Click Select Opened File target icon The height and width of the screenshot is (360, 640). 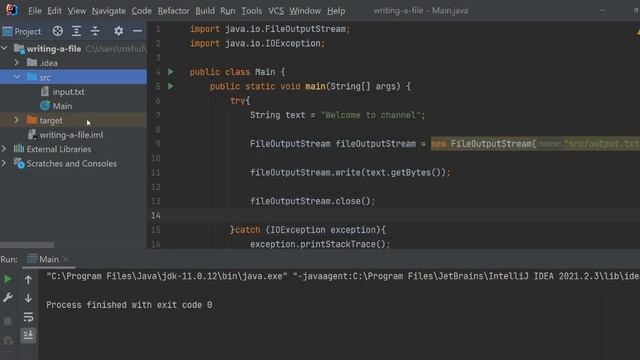coord(58,31)
